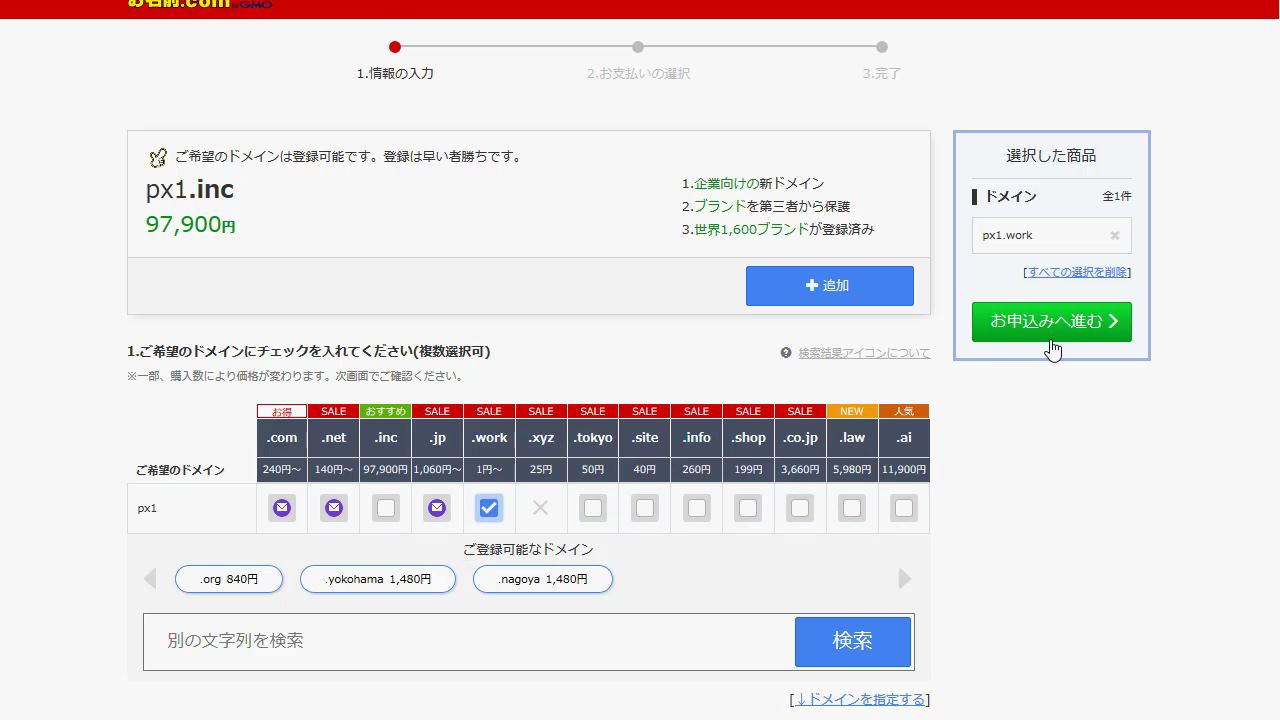Select the .org 840円 domain option
1280x720 pixels.
coord(229,579)
